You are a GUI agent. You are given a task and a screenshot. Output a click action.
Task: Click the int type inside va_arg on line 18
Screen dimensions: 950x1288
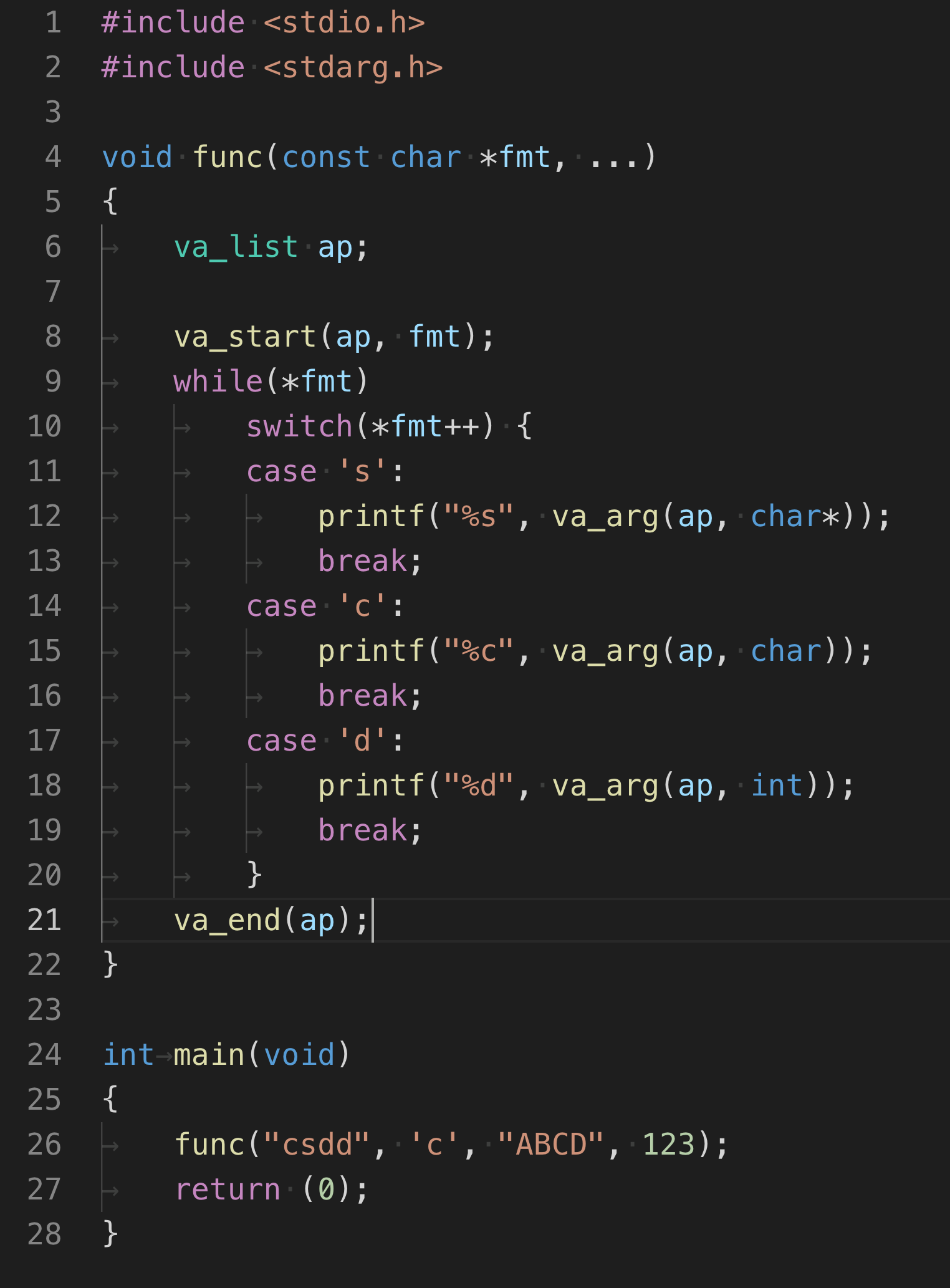[x=777, y=786]
